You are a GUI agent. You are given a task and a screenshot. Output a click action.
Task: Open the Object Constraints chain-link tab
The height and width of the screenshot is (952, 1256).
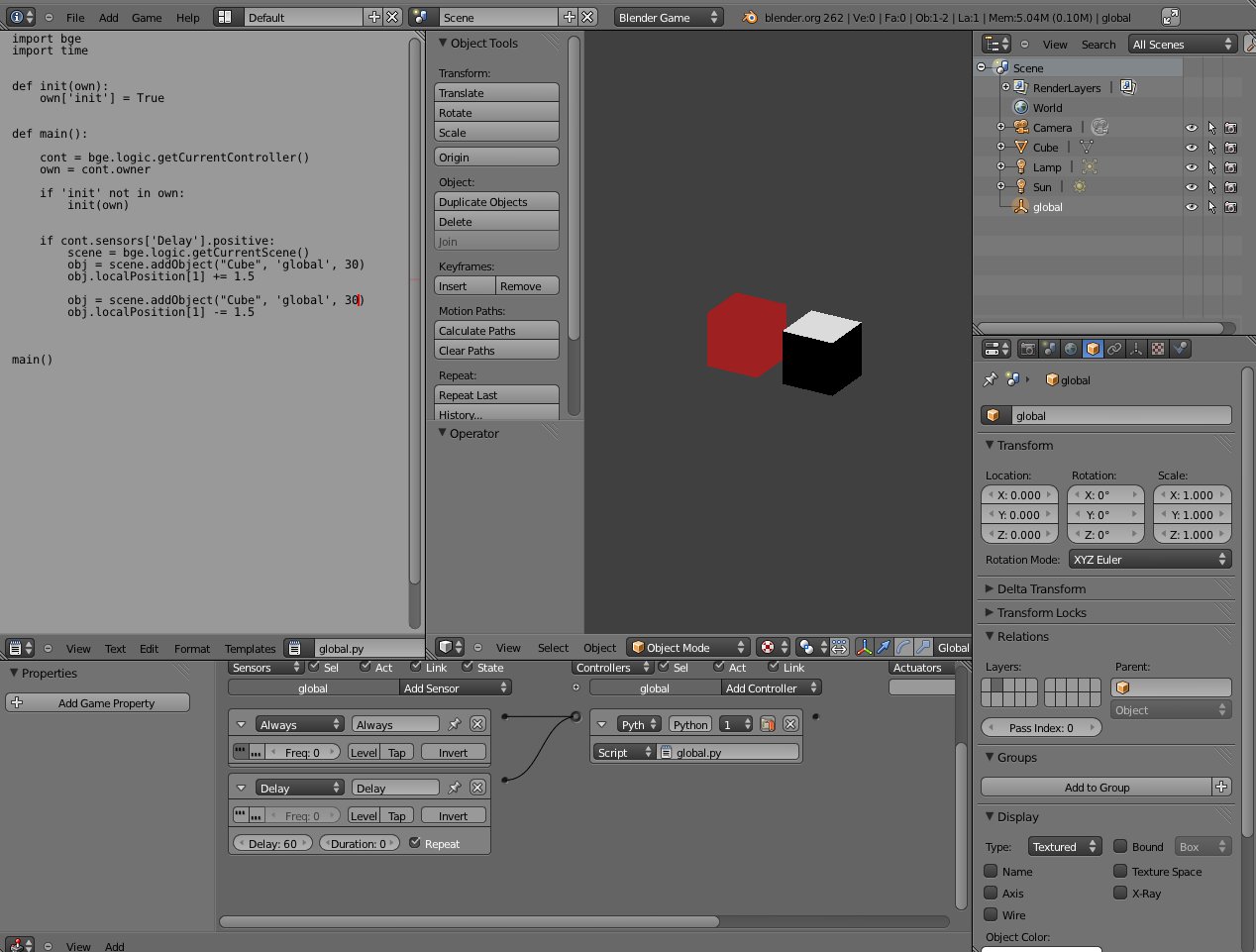1114,349
